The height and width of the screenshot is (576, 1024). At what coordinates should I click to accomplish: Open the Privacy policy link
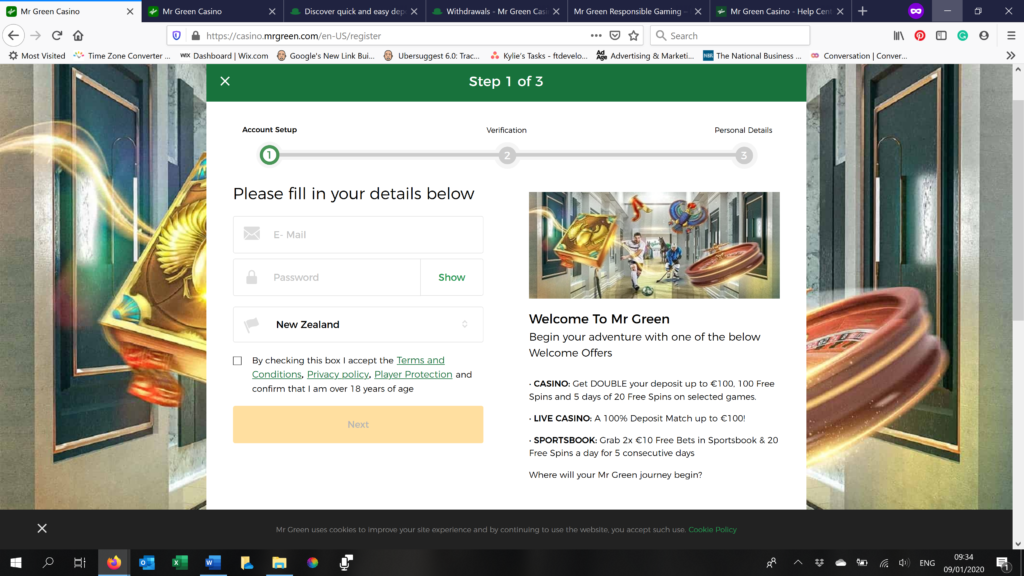338,374
